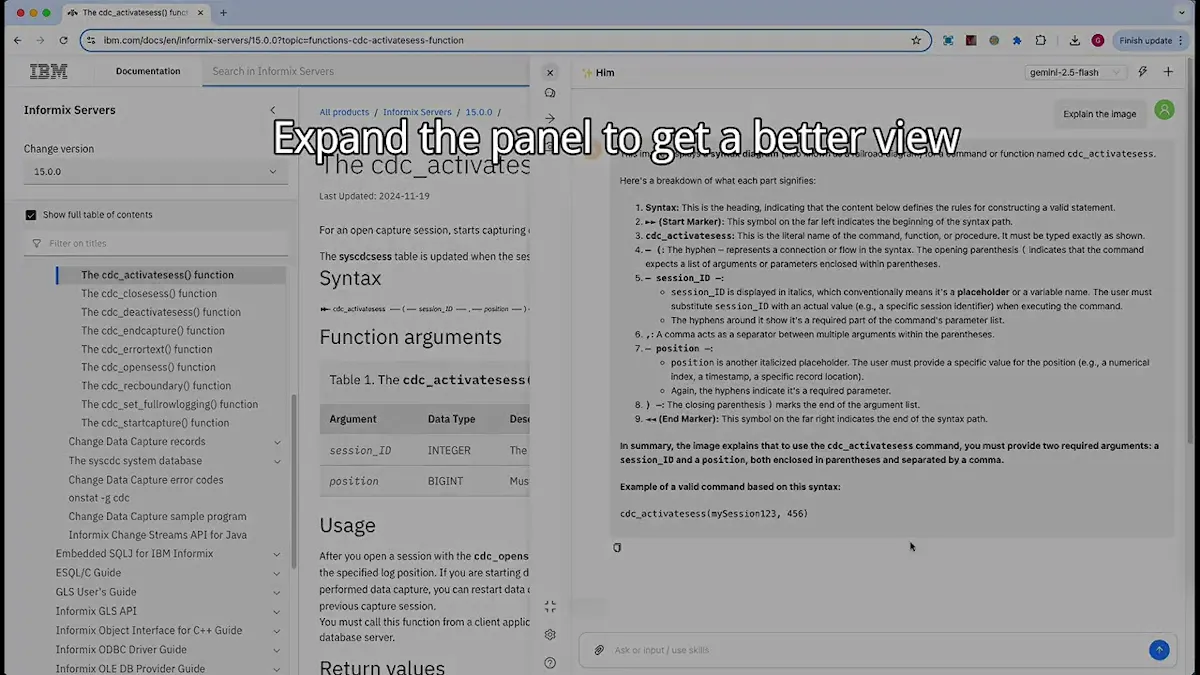Click Finish update button
This screenshot has height=675, width=1200.
1151,40
